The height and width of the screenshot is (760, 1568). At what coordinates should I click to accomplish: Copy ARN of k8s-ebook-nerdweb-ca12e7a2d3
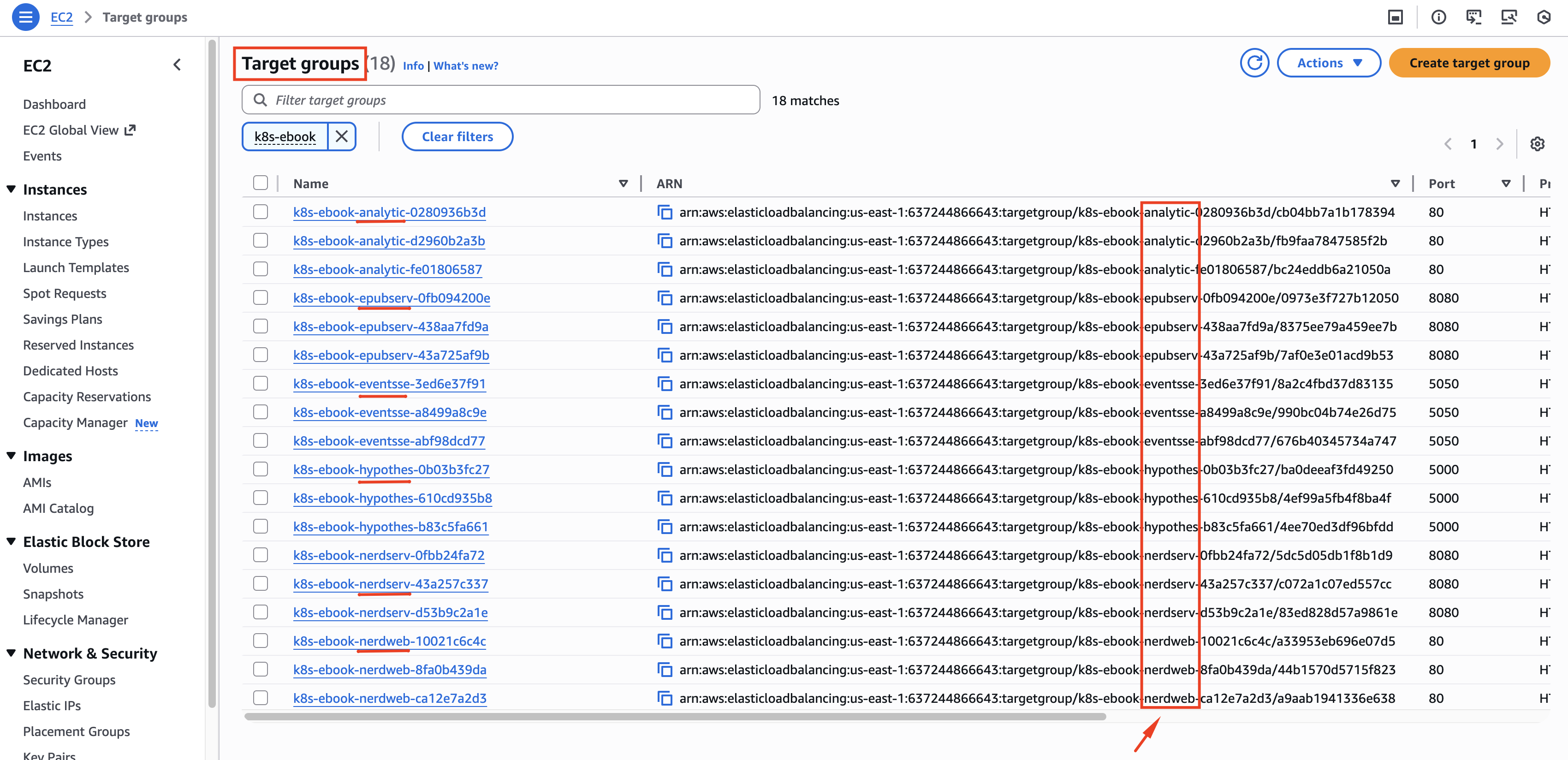click(665, 699)
